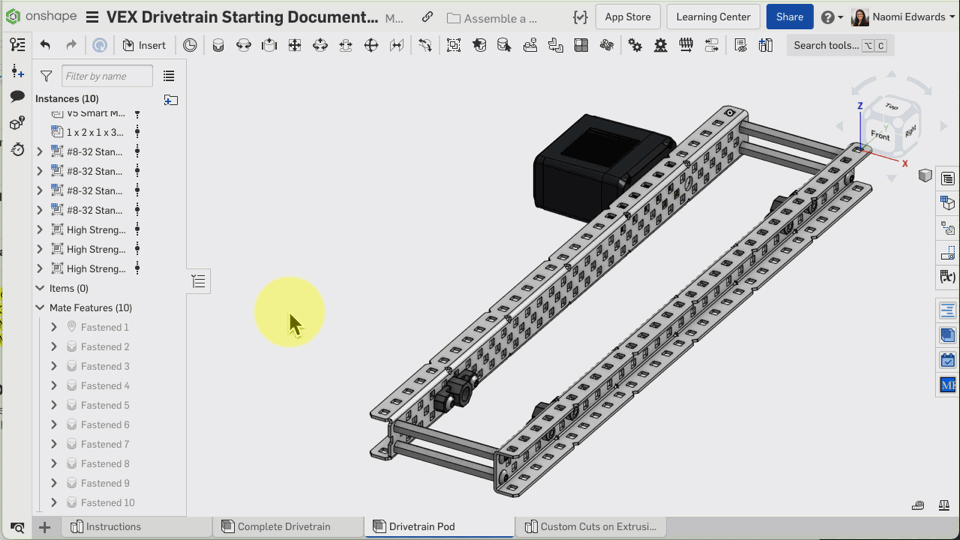Image resolution: width=960 pixels, height=540 pixels.
Task: Open the Learning Center
Action: [713, 17]
